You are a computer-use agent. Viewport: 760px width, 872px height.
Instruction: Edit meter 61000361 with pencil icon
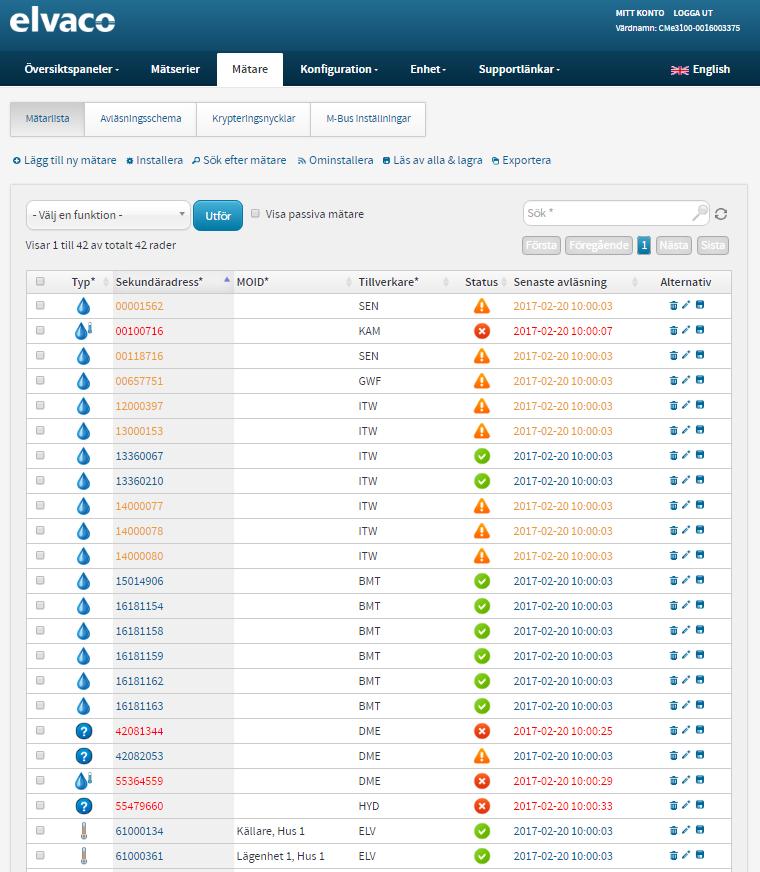pos(686,855)
